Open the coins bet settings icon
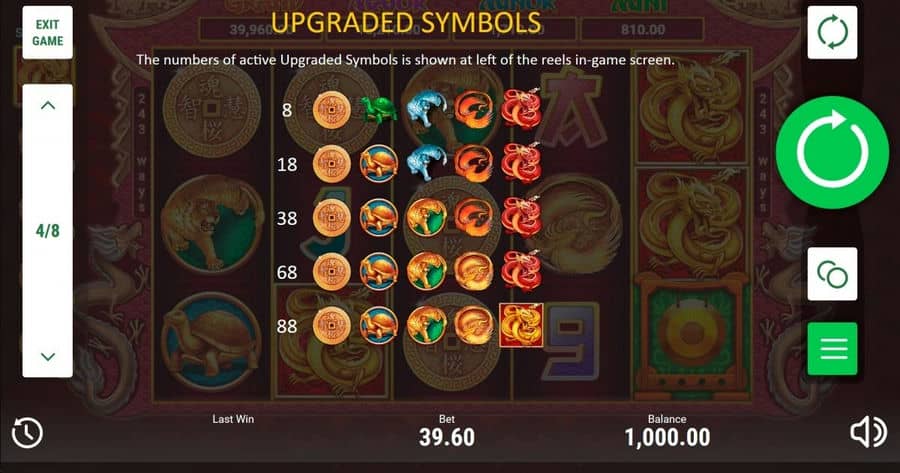 [832, 274]
